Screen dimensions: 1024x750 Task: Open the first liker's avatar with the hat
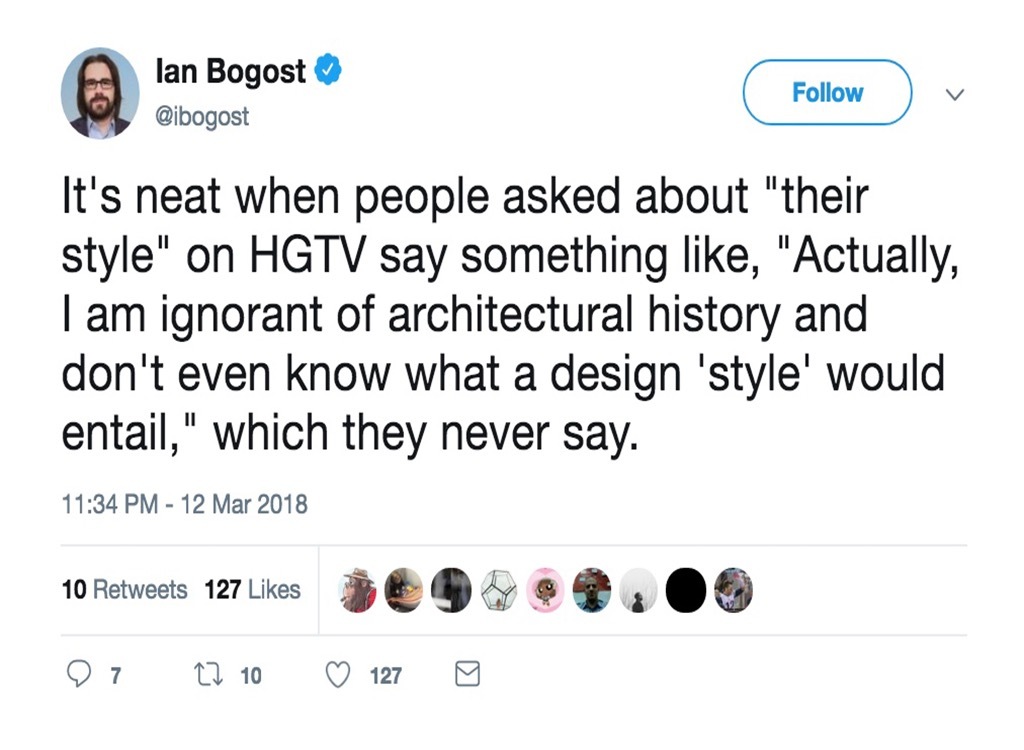coord(357,590)
